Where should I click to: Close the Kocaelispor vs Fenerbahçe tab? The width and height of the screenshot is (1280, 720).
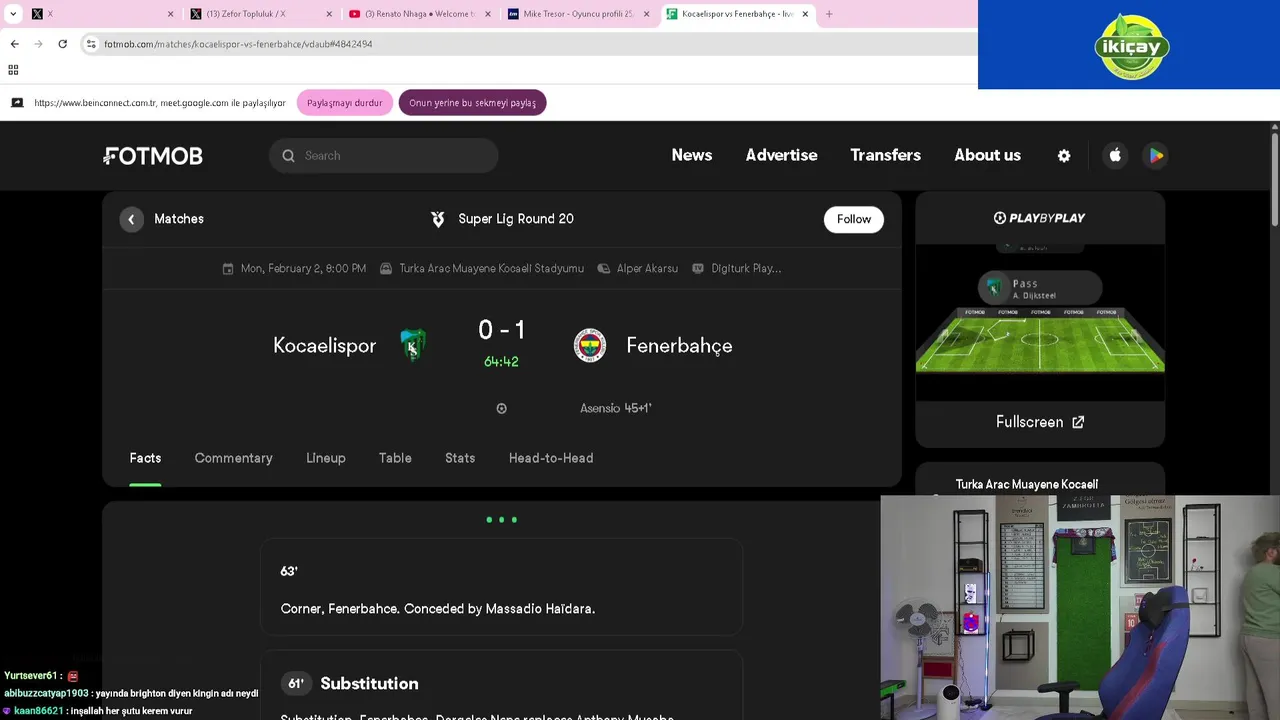pyautogui.click(x=805, y=14)
